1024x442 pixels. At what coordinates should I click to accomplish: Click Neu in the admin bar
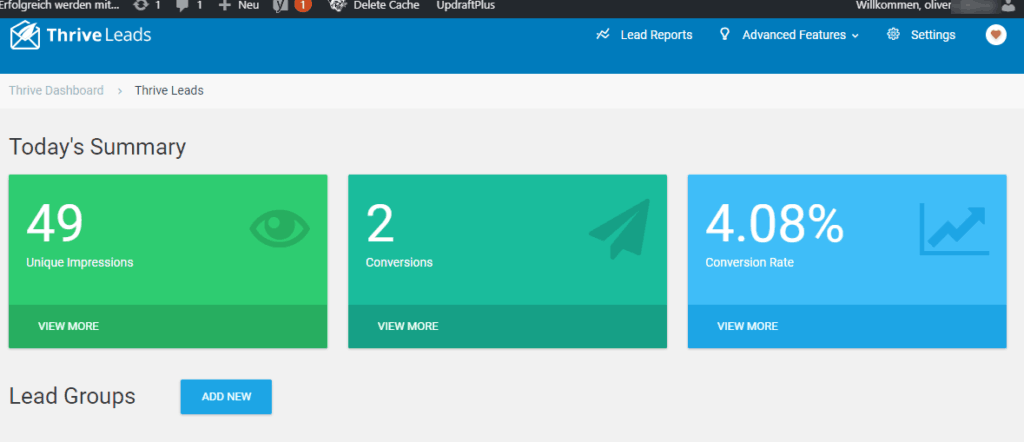click(x=248, y=5)
